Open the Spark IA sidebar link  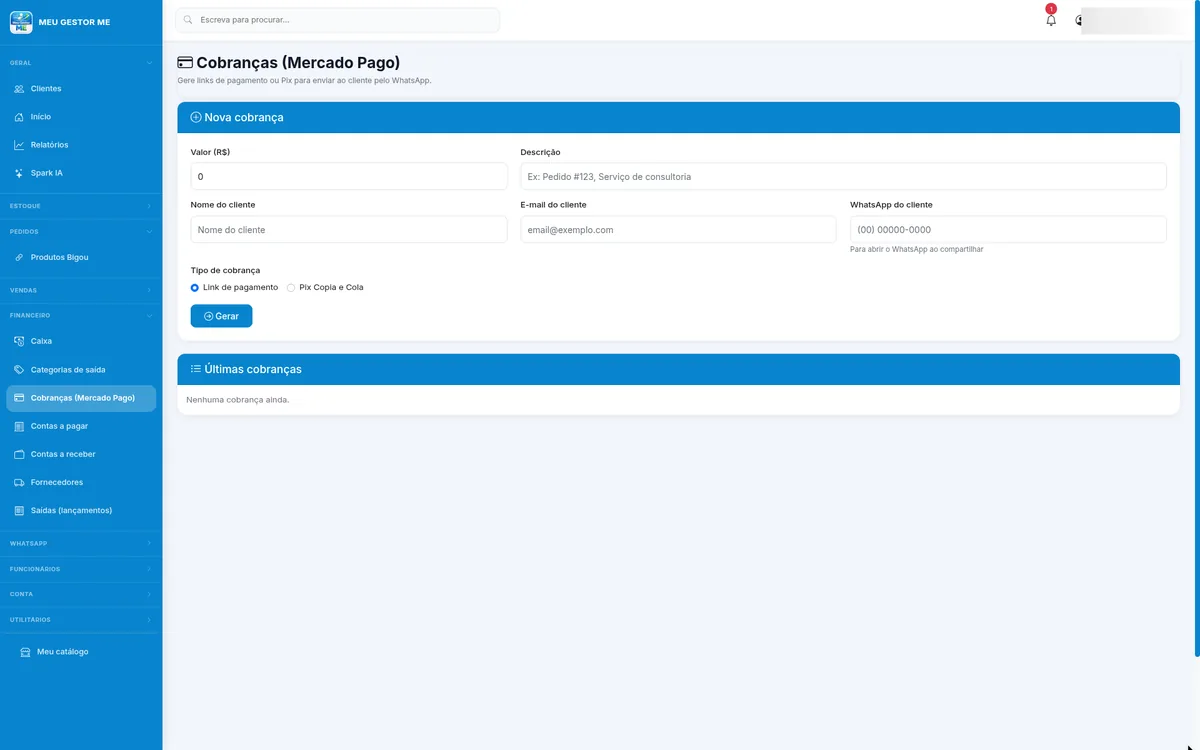coord(81,173)
